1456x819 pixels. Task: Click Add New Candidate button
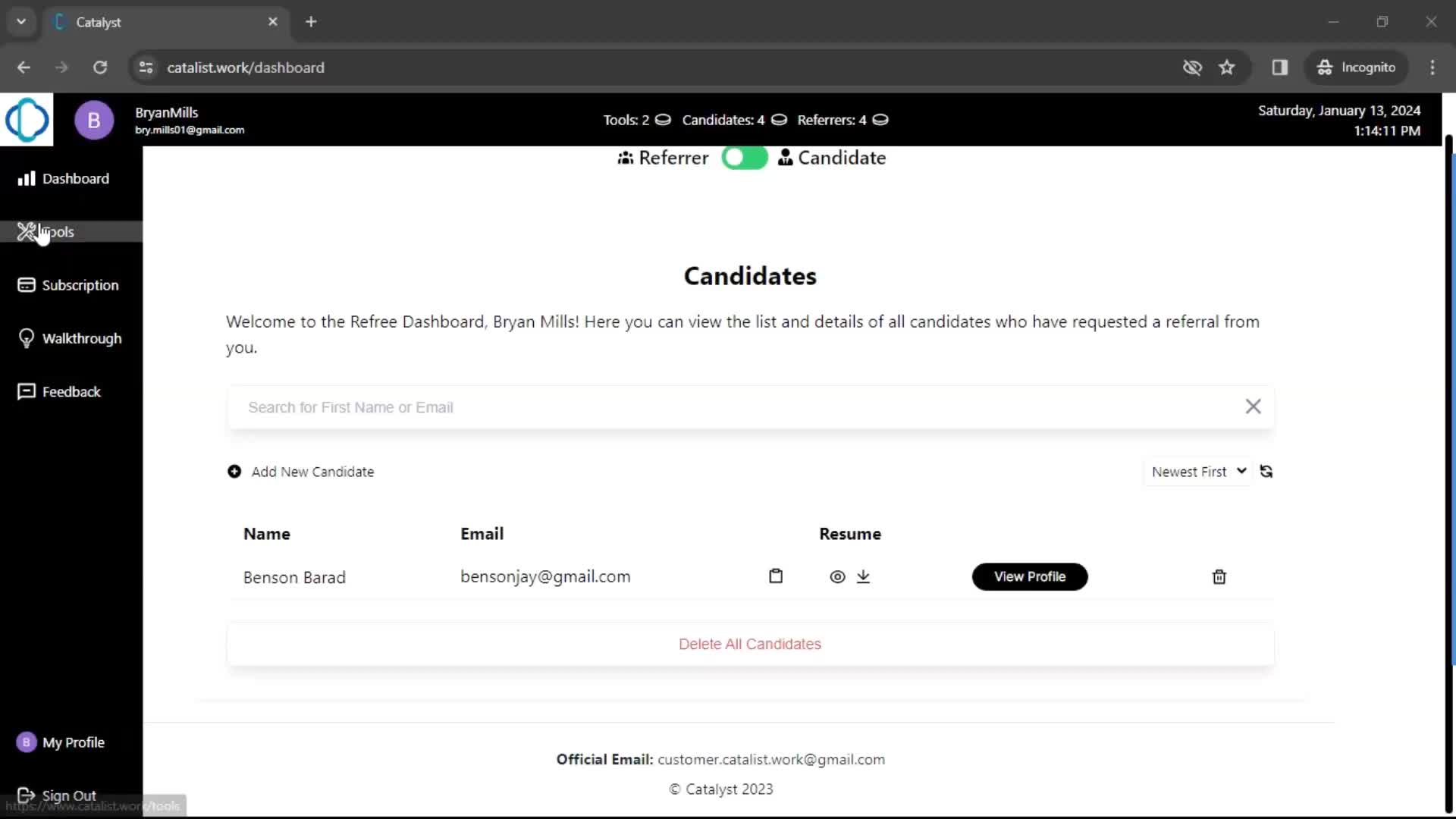[300, 471]
